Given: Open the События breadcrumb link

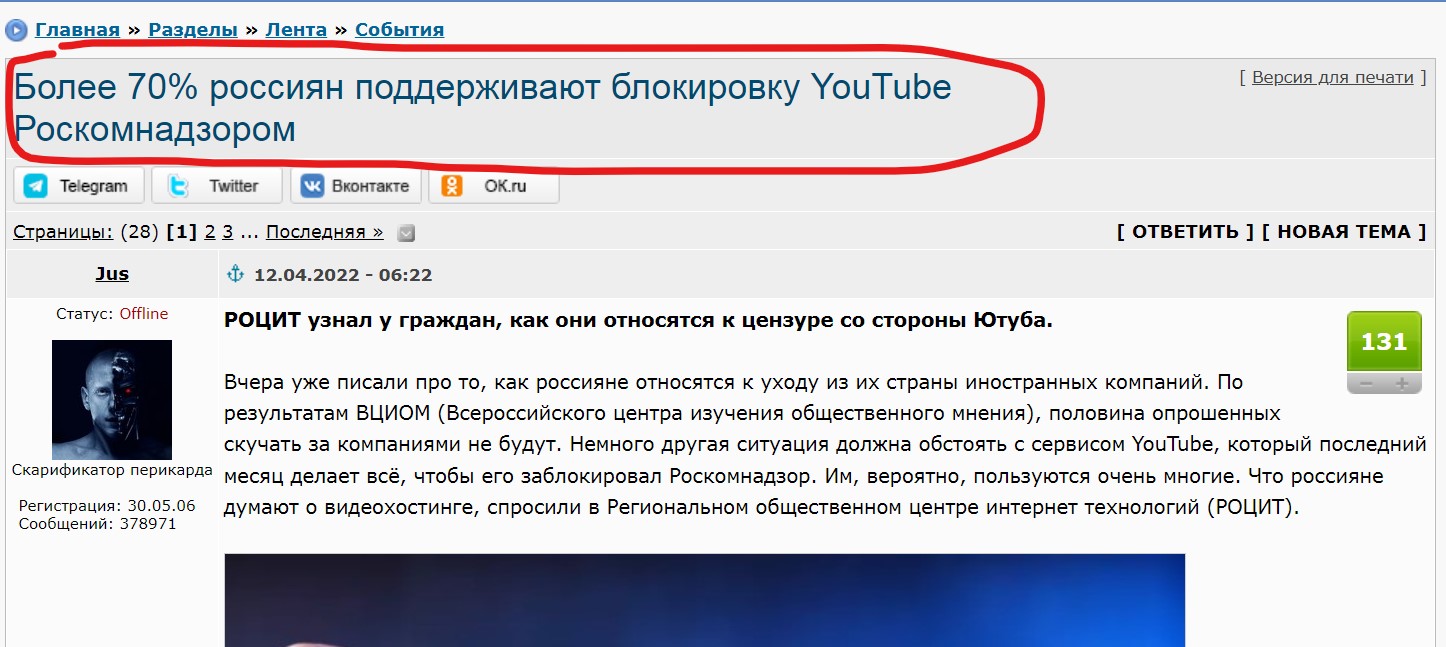Looking at the screenshot, I should (399, 30).
